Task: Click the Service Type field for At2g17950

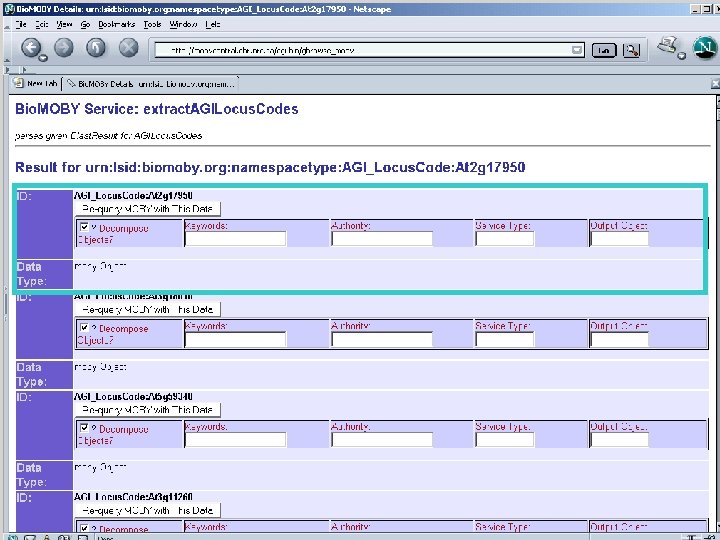Action: tap(505, 239)
